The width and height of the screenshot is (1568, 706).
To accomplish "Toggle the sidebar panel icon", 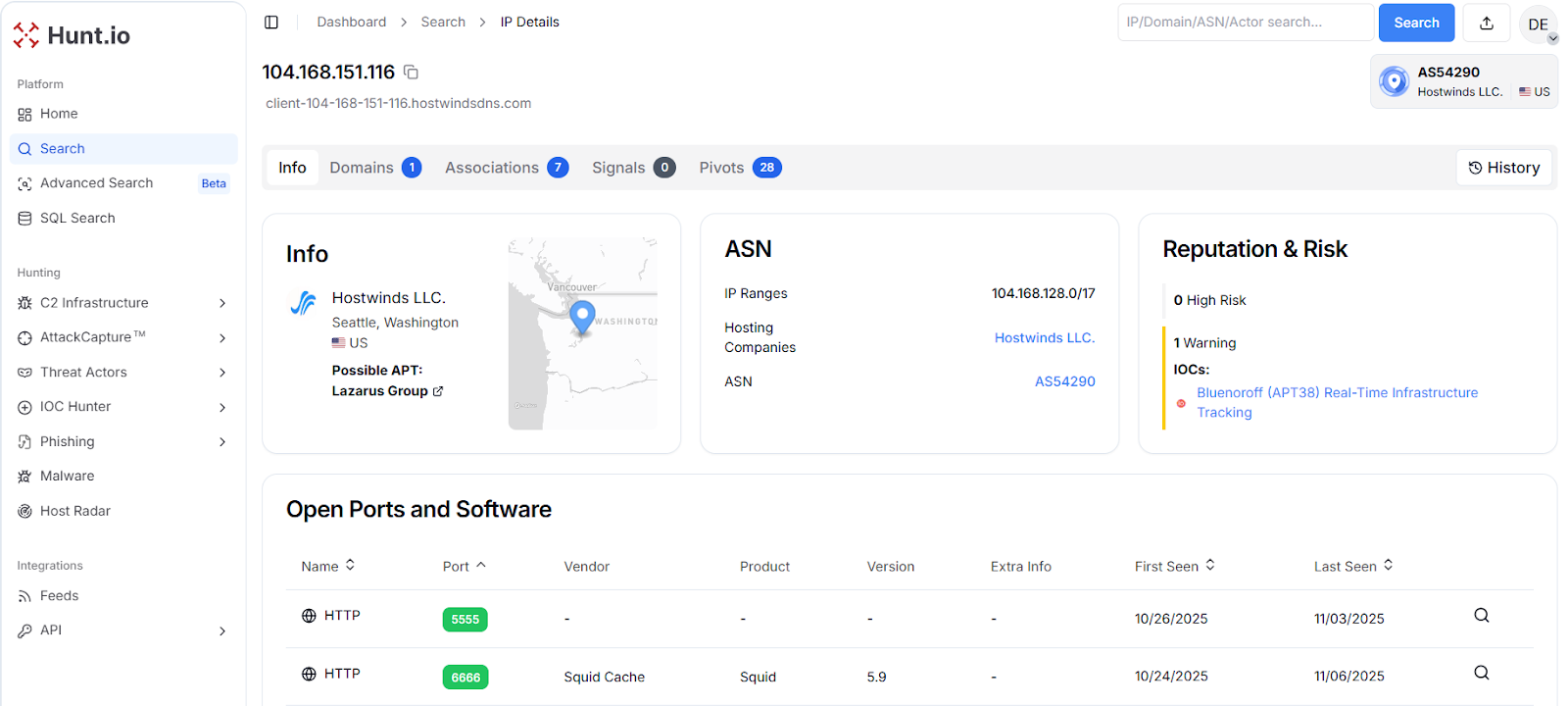I will (x=271, y=23).
